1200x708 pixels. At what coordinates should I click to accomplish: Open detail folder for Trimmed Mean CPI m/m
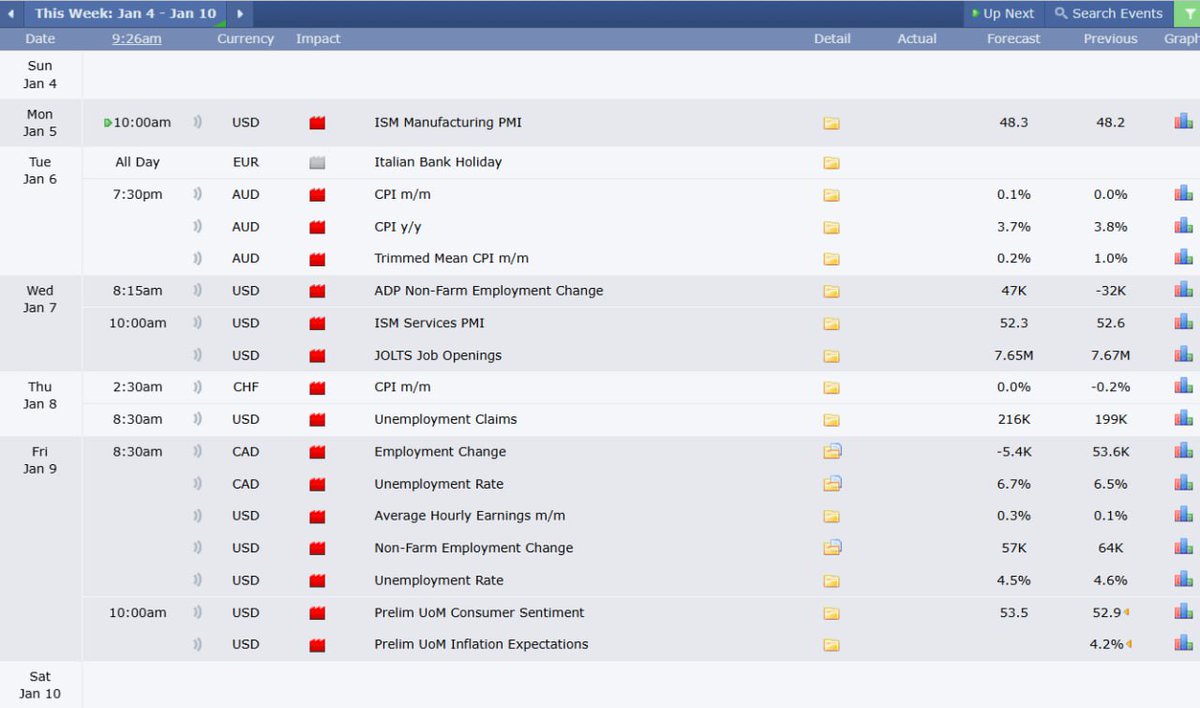pos(831,259)
